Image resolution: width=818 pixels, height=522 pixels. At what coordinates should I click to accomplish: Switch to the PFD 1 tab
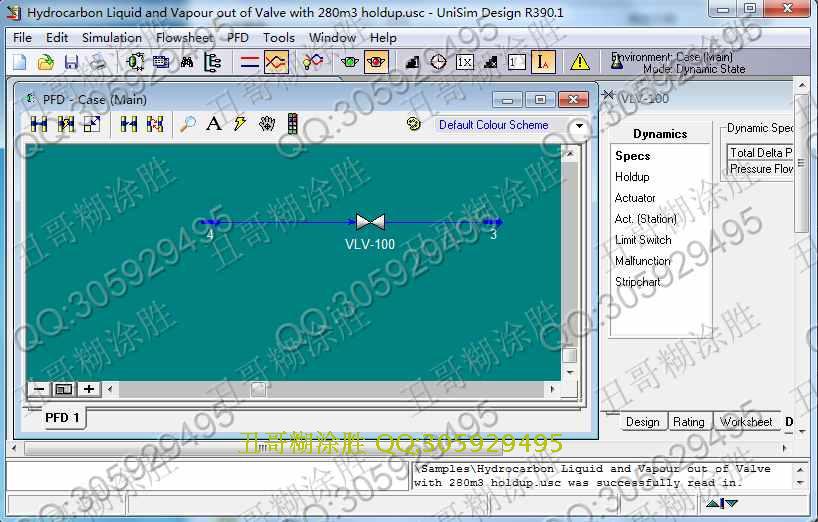[62, 418]
